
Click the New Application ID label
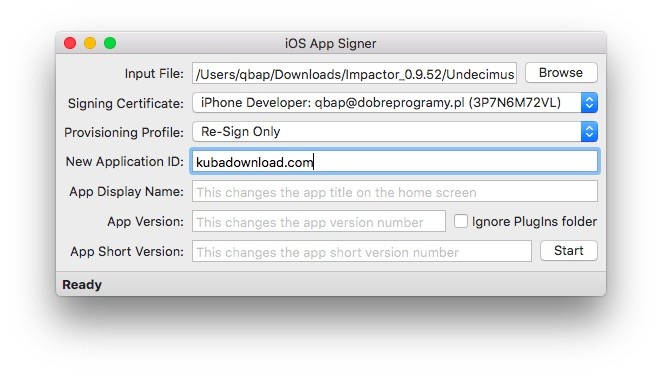click(x=125, y=162)
